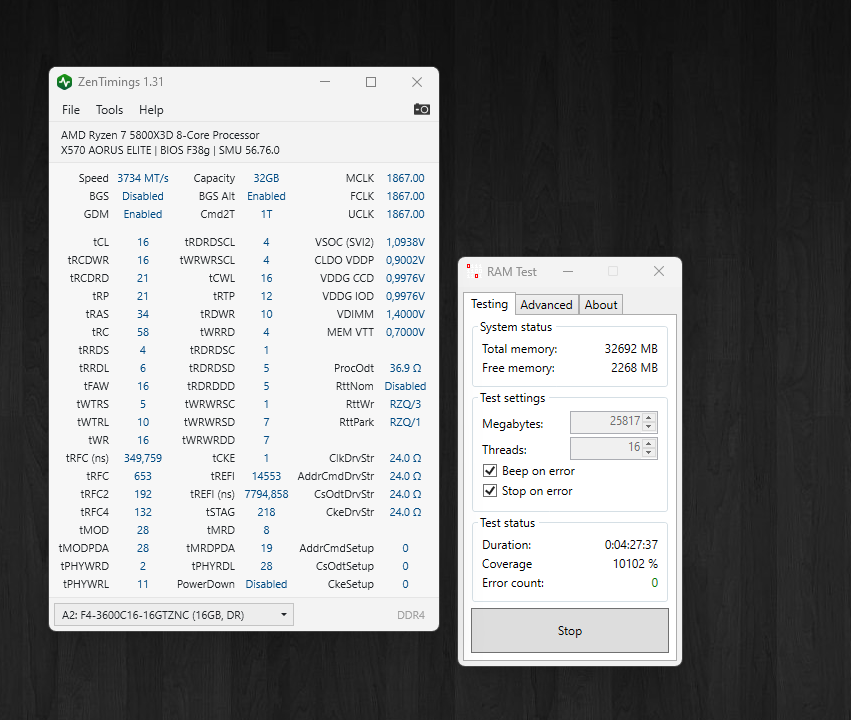Image resolution: width=851 pixels, height=720 pixels.
Task: Click the Speed value 3734 MT/s
Action: pos(143,178)
